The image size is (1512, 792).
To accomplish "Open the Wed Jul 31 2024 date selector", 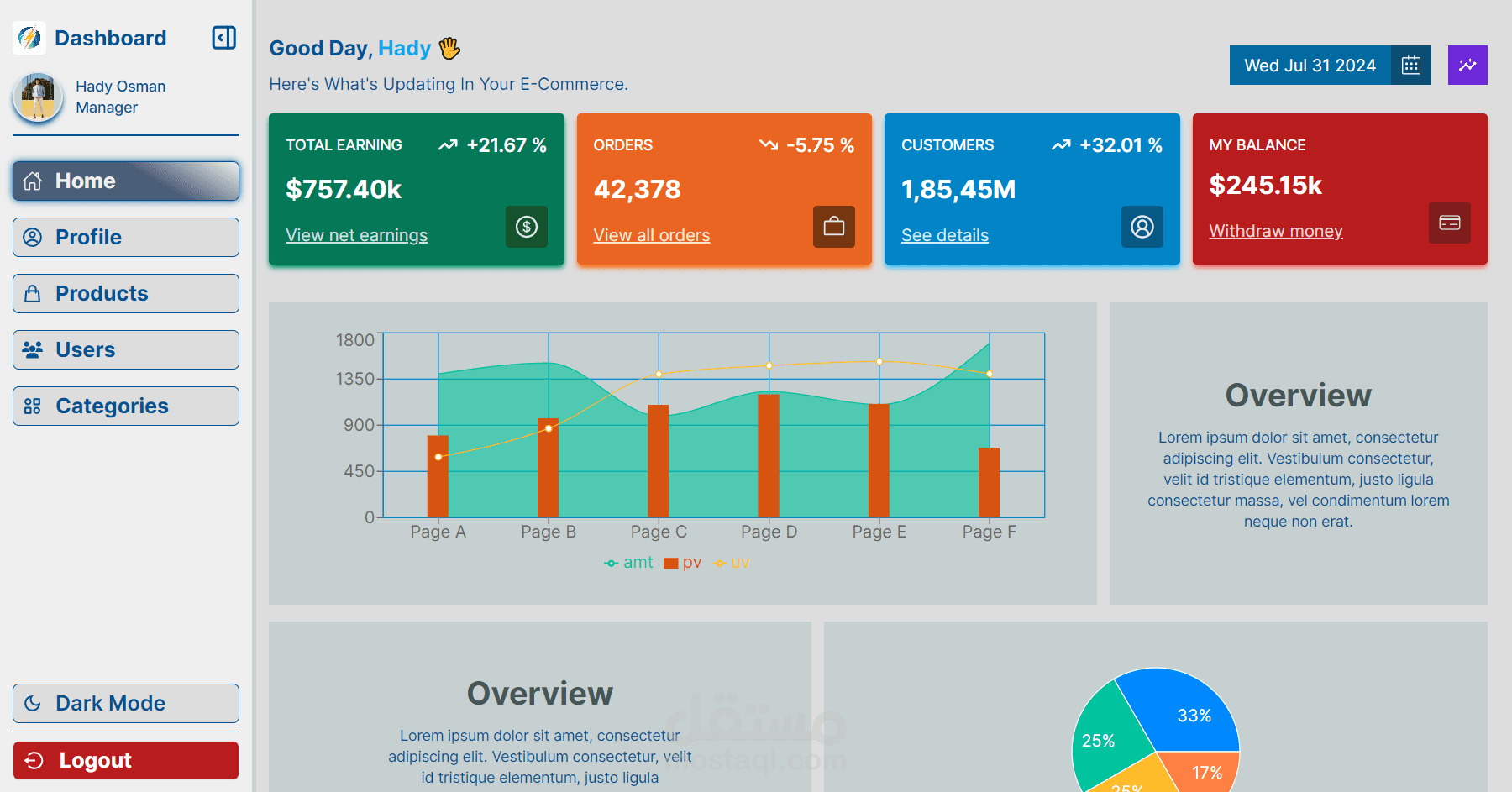I will point(1310,66).
